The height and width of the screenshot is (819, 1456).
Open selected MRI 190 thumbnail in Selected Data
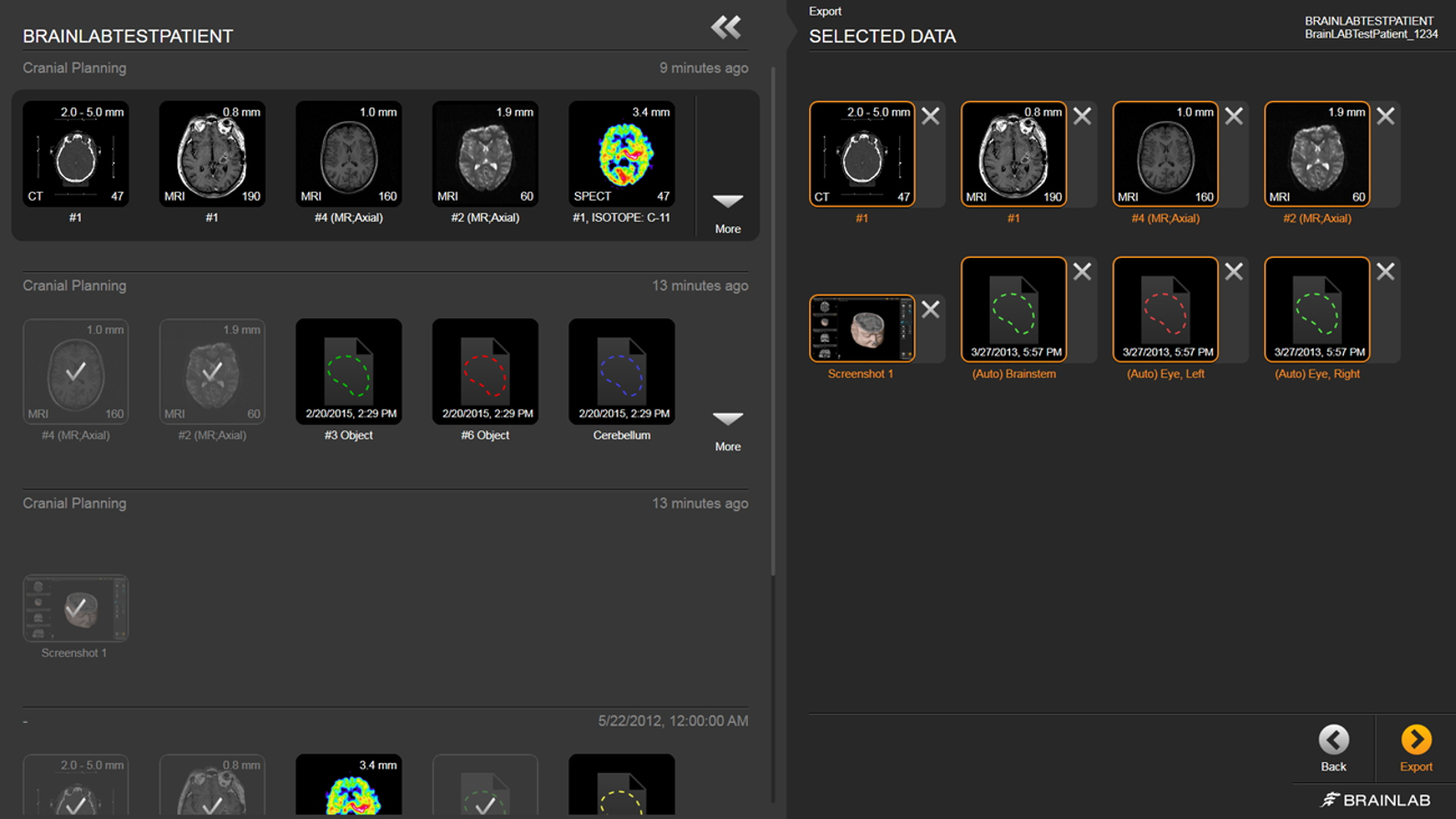tap(1014, 154)
